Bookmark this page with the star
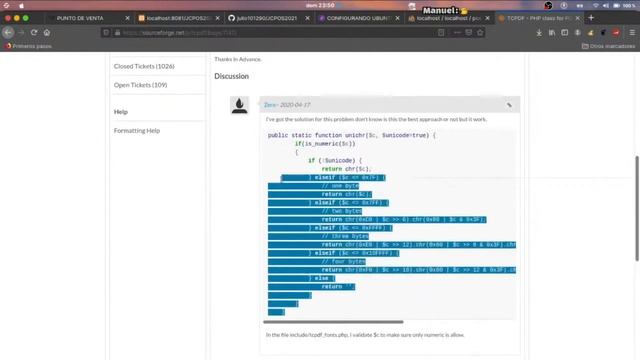 point(480,32)
